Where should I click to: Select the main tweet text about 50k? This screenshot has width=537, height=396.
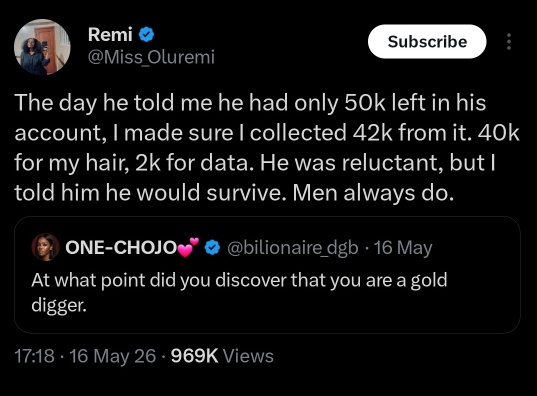(266, 148)
